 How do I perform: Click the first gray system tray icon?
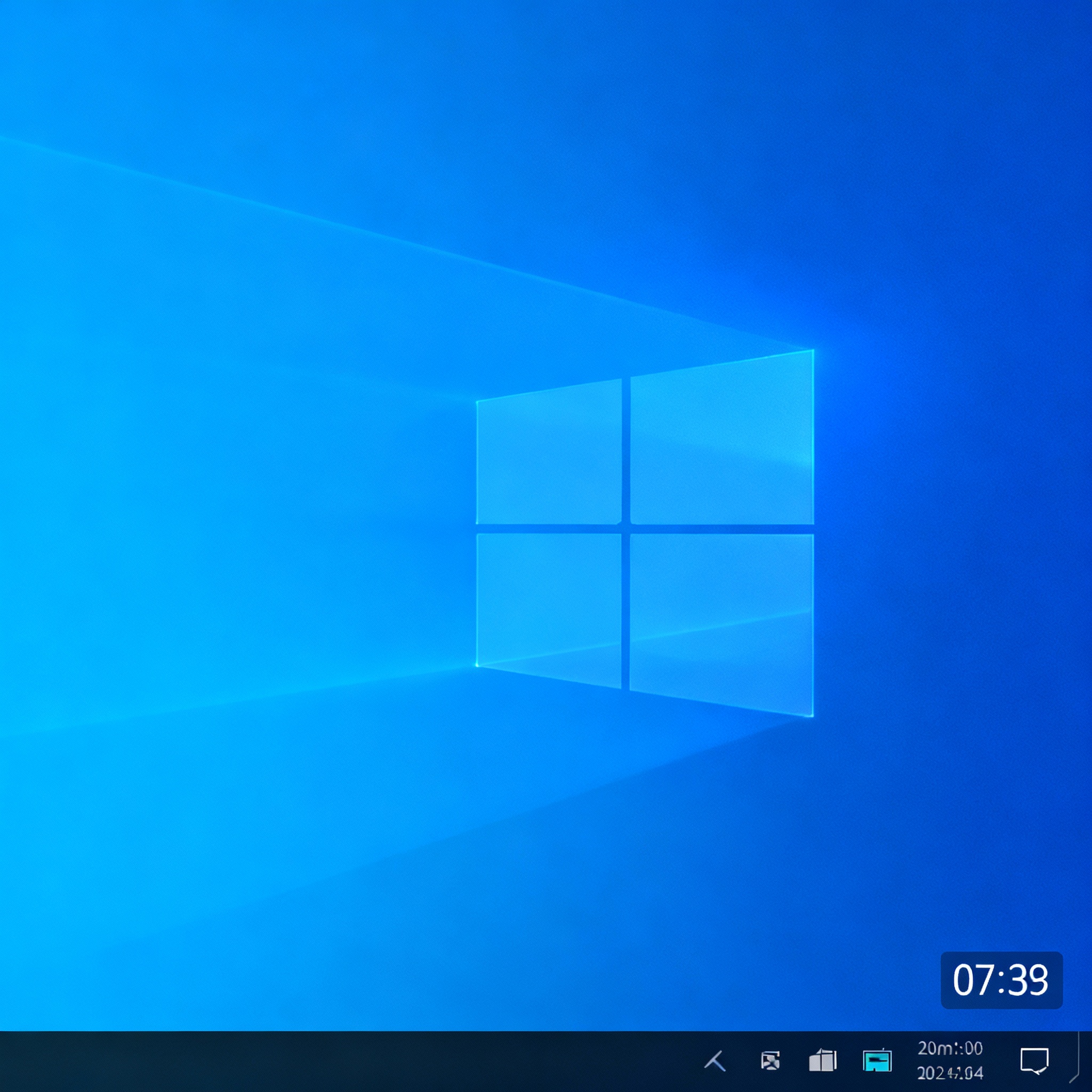[770, 1061]
